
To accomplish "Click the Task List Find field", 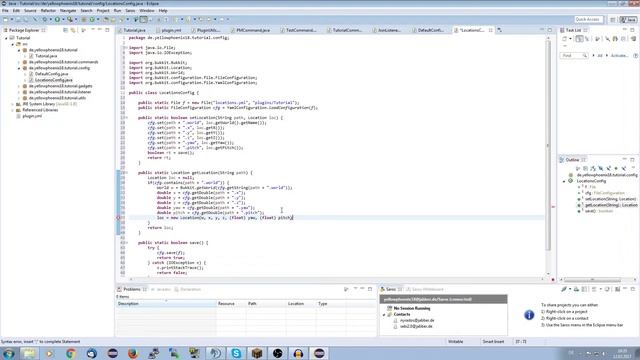I will coord(573,56).
